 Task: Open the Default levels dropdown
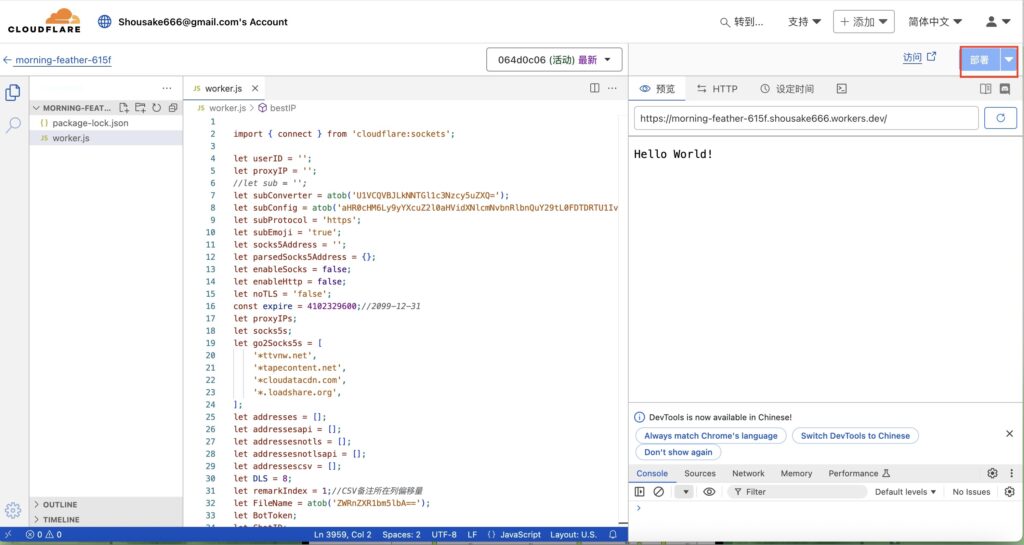point(905,491)
